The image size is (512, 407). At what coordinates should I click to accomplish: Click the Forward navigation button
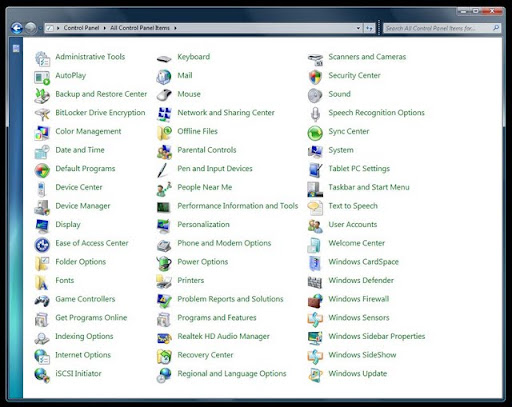pos(31,28)
